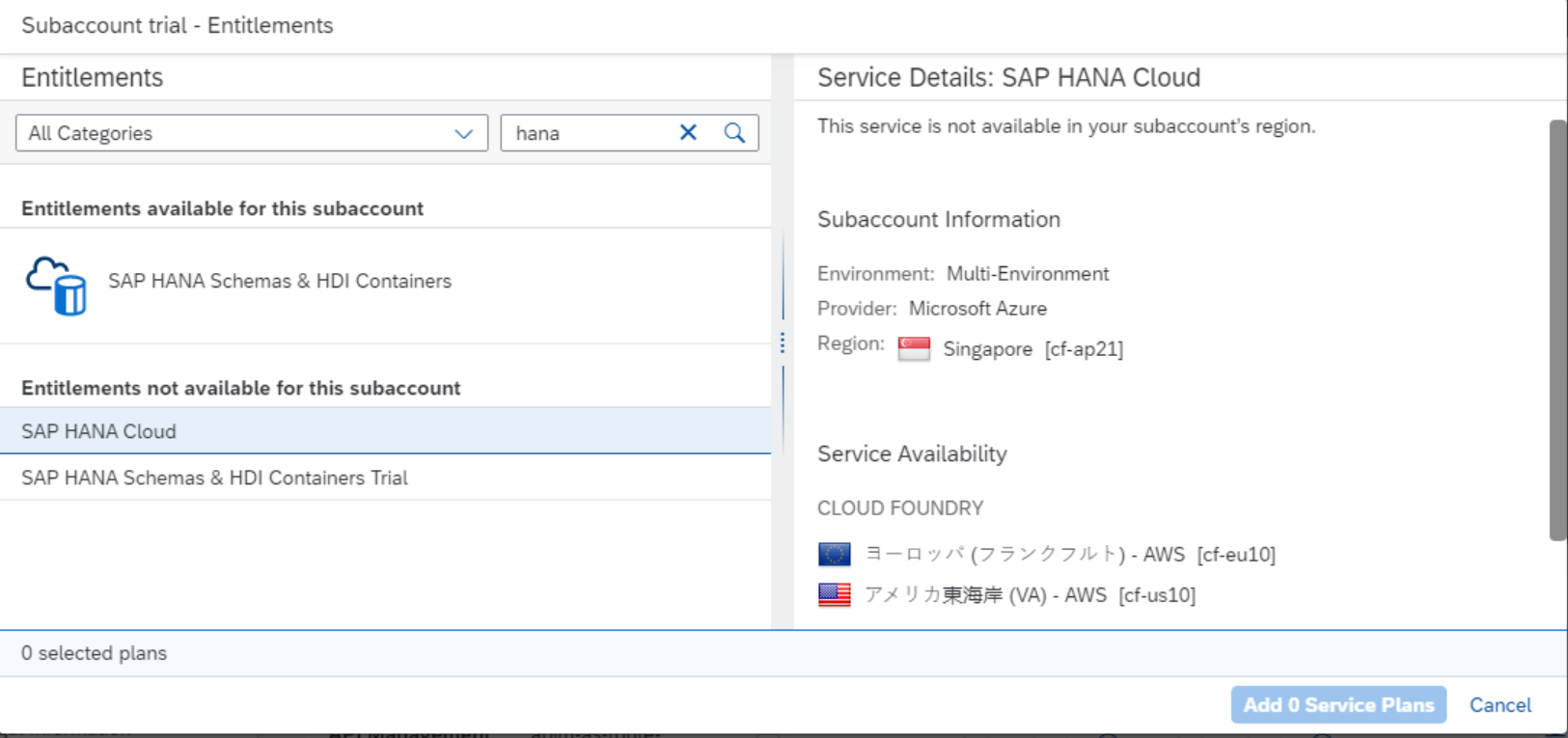Select the SAP HANA Cloud entitlement
The image size is (1568, 738).
point(98,431)
